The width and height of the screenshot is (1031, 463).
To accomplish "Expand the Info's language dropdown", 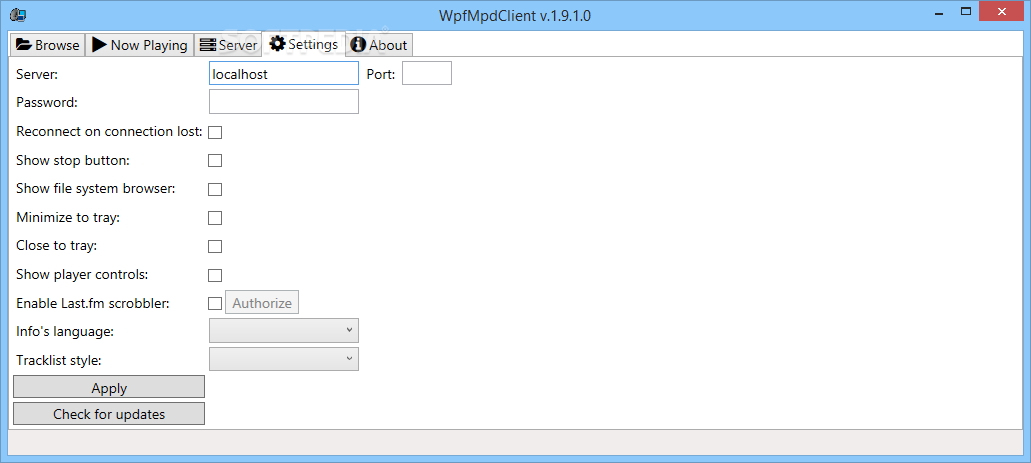I will click(283, 331).
